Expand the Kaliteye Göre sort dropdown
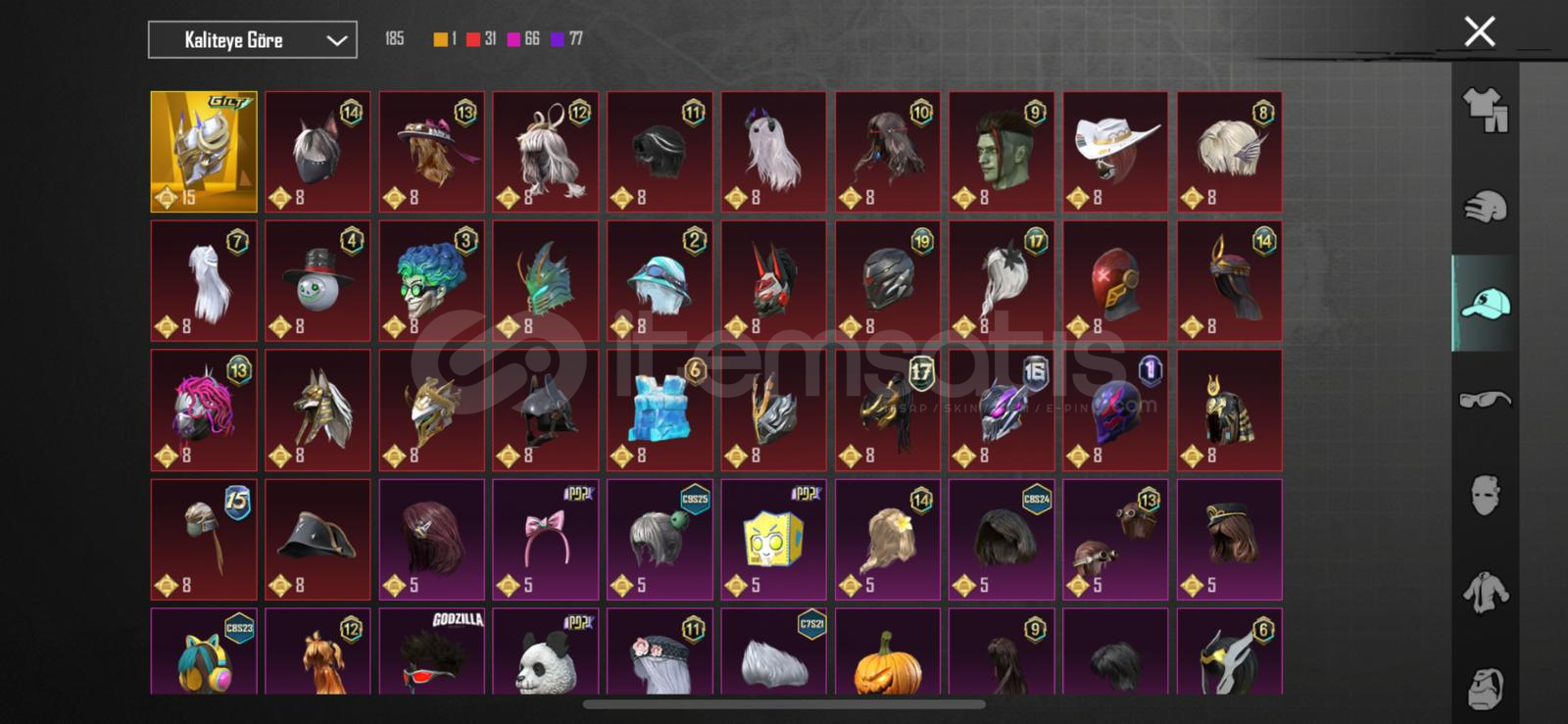This screenshot has height=724, width=1568. tap(253, 40)
